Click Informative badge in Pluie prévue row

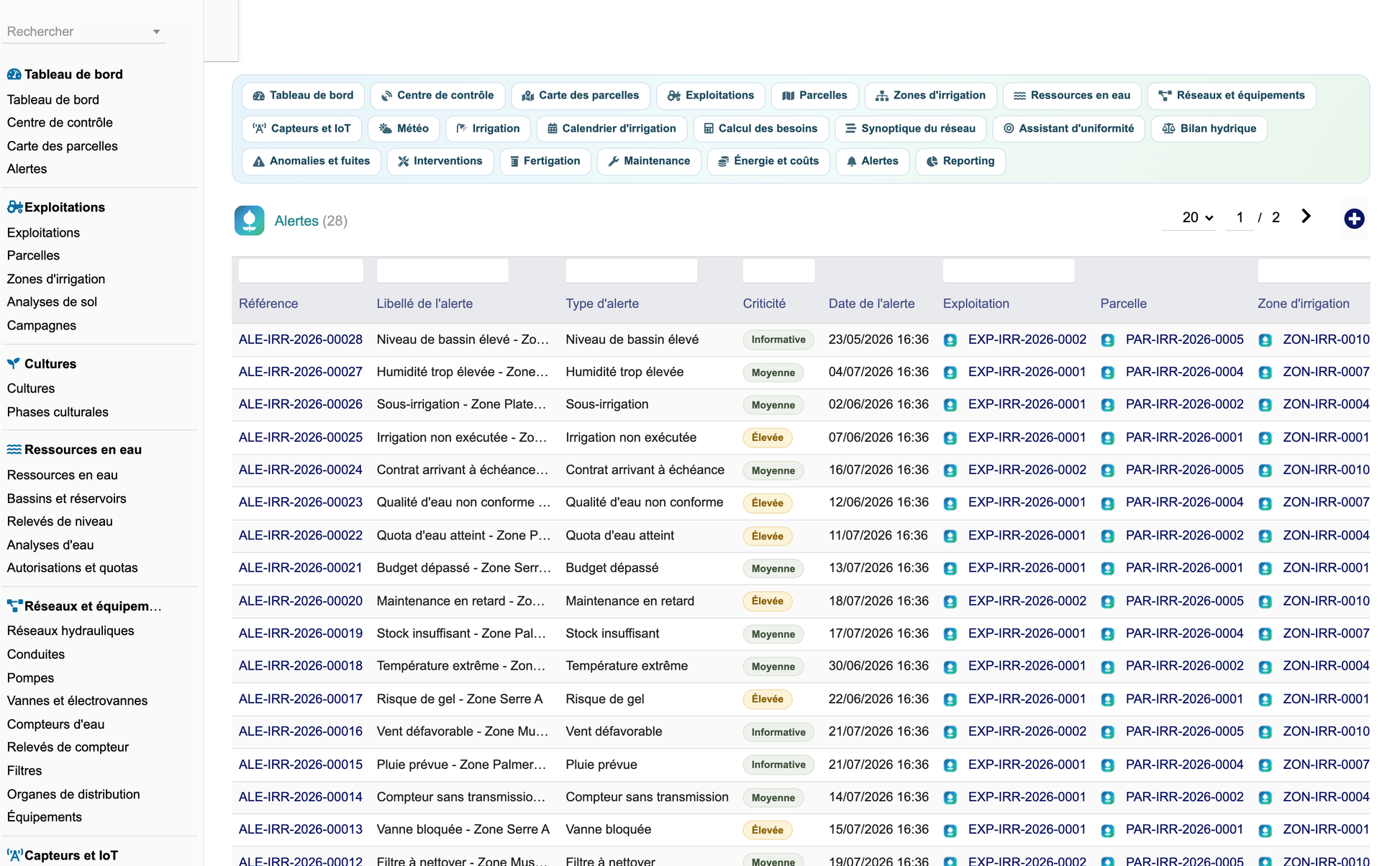(778, 765)
